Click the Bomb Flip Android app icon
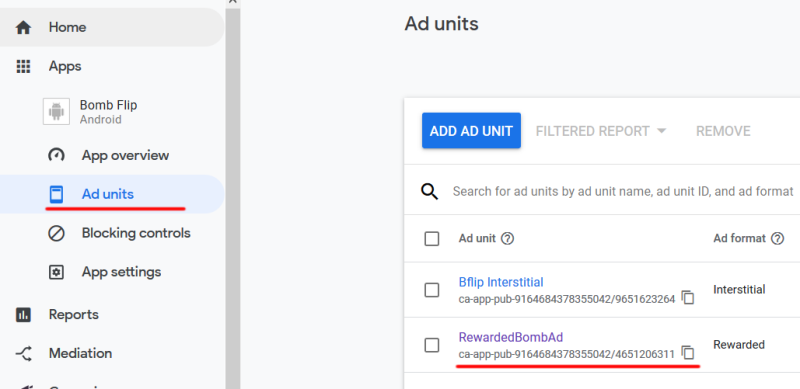 pos(56,112)
